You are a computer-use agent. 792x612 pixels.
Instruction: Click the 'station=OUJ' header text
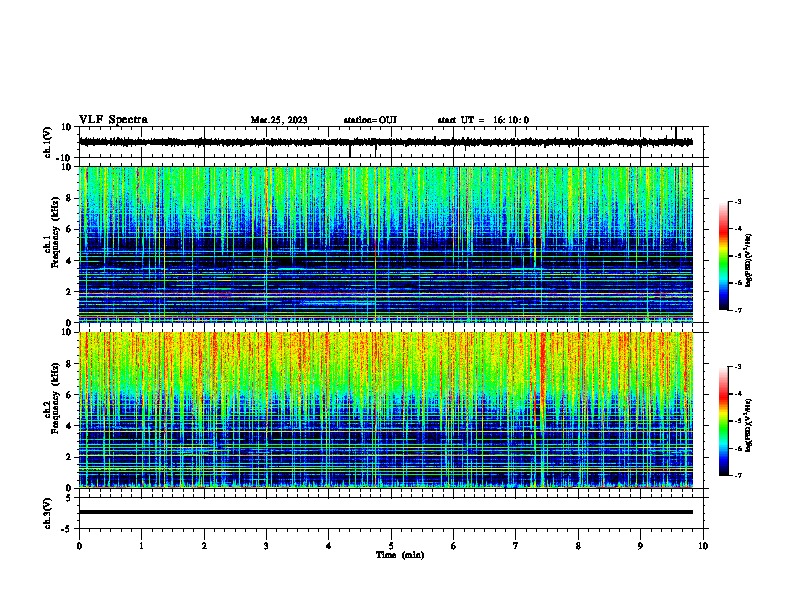[370, 120]
